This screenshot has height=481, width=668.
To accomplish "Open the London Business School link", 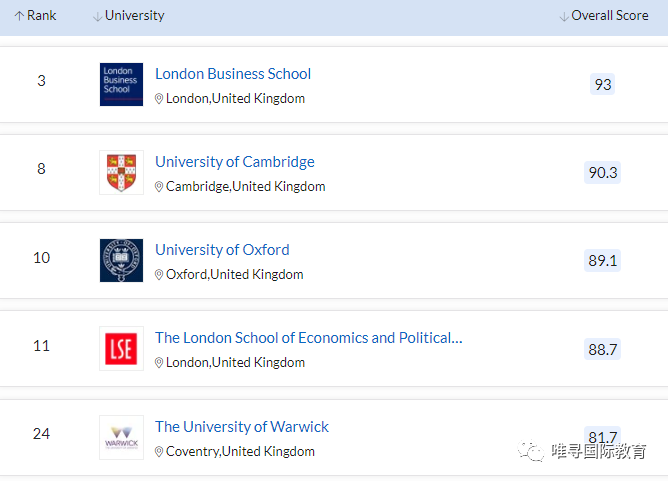I will click(x=233, y=74).
